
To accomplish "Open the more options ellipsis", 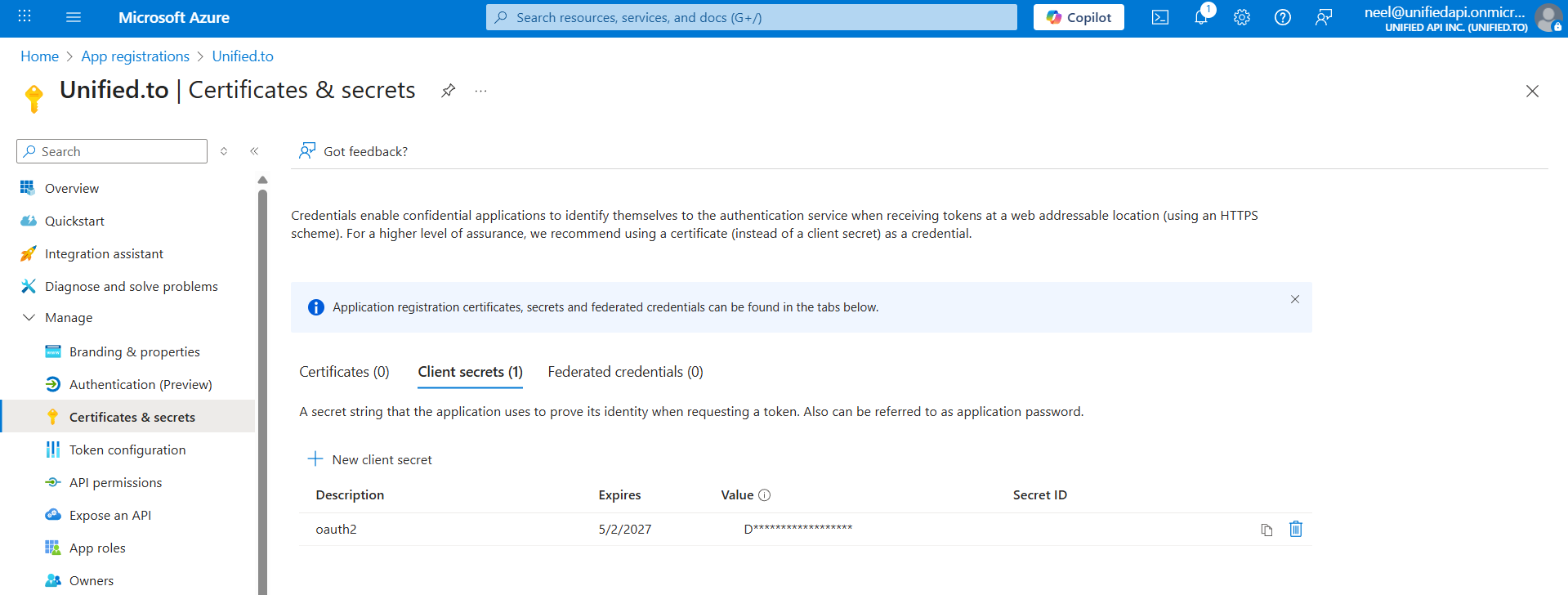I will pos(480,91).
